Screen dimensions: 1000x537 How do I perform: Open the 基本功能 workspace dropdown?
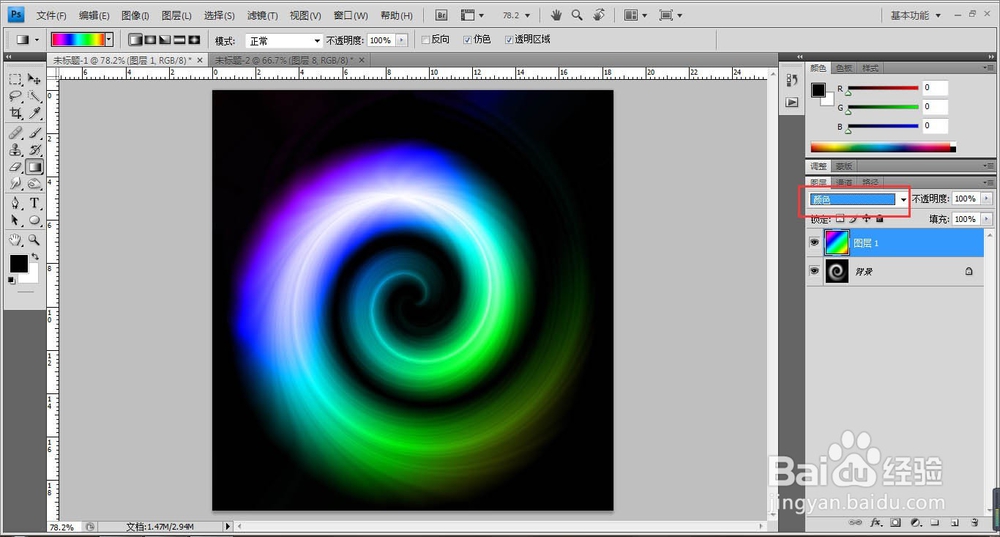(916, 15)
